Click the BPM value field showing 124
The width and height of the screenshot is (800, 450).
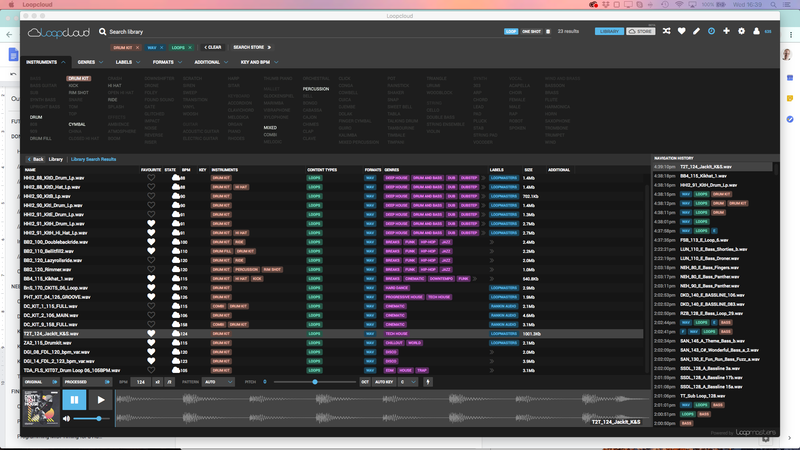(141, 382)
